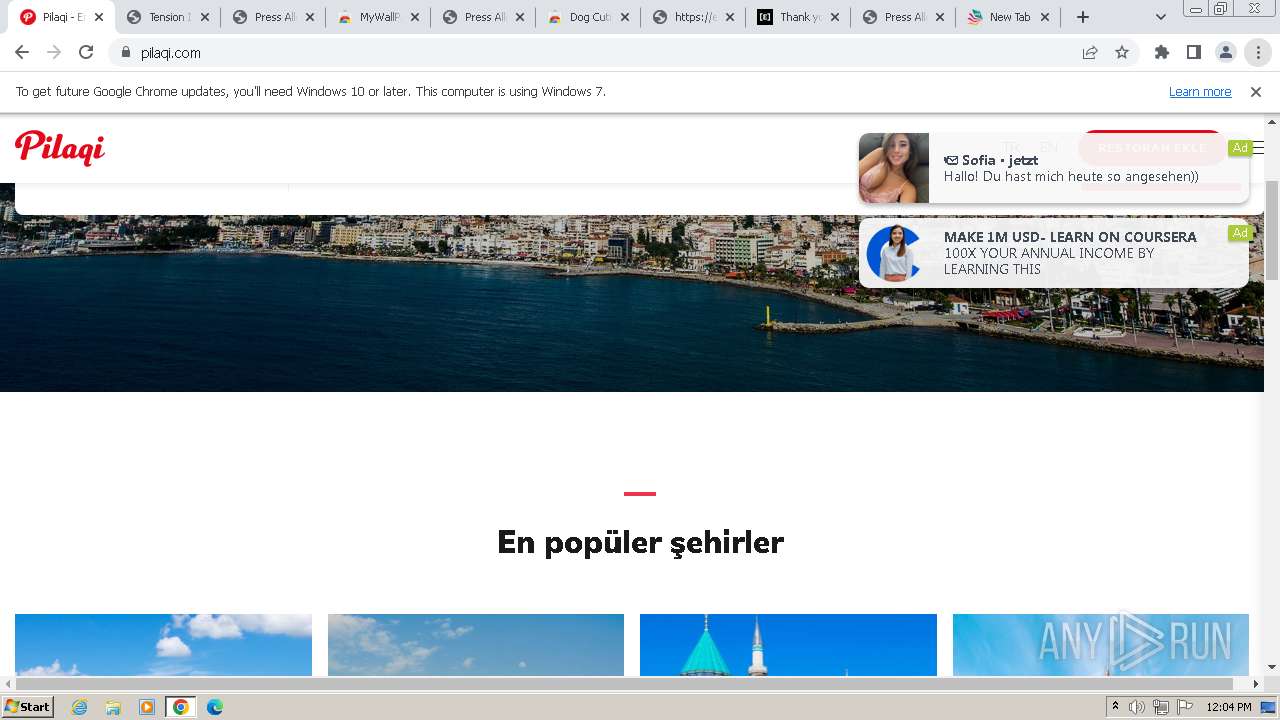1280x720 pixels.
Task: Open the first popular city card
Action: tap(163, 645)
